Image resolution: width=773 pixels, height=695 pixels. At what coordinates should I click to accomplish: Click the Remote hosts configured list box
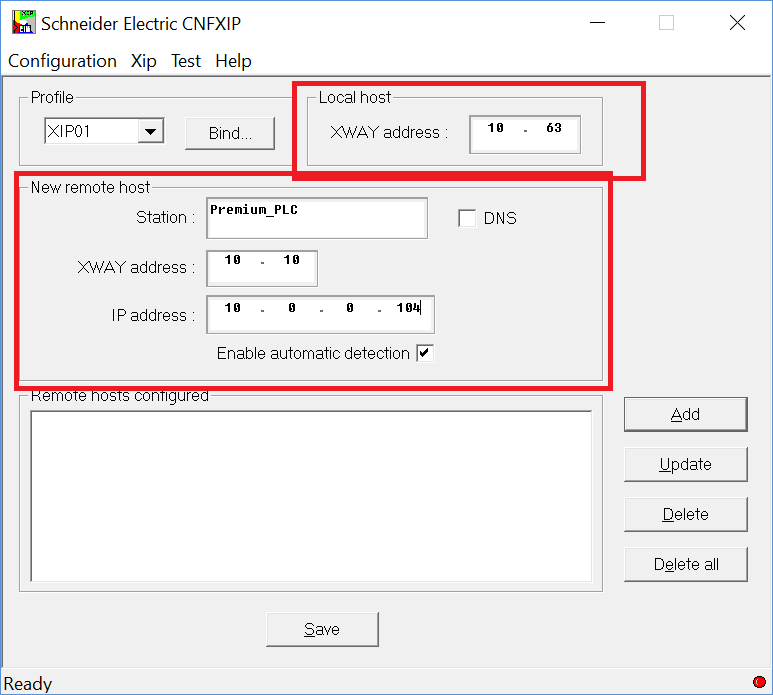tap(311, 496)
